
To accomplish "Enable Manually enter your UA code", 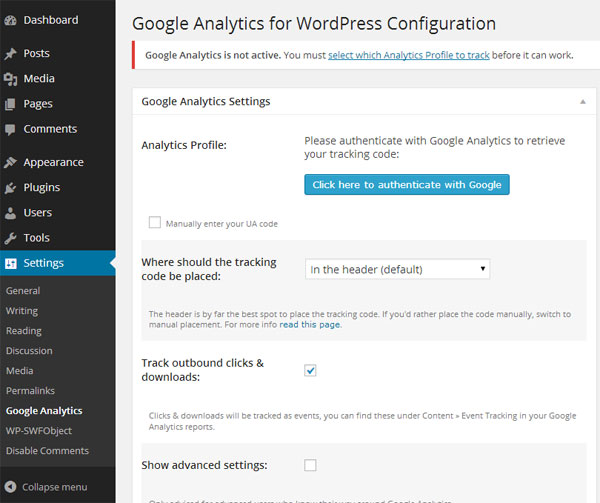I will (155, 222).
